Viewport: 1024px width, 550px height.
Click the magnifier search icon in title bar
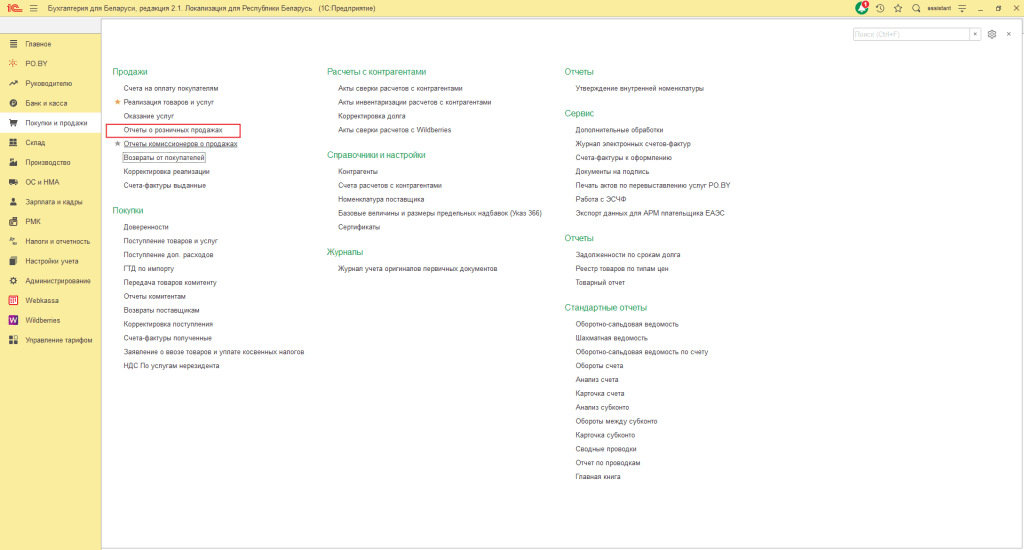(916, 8)
